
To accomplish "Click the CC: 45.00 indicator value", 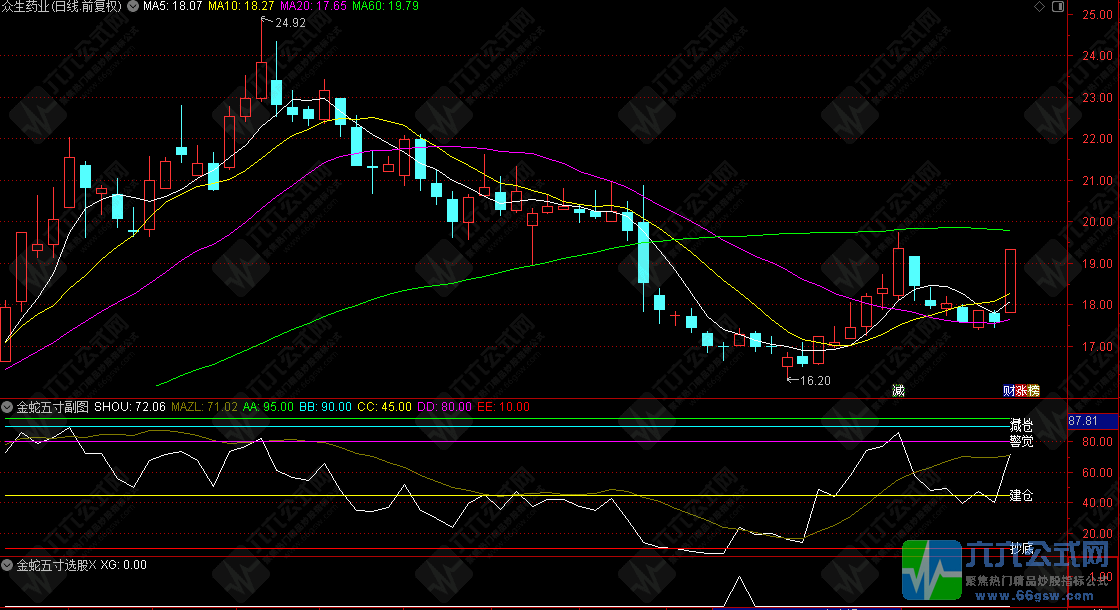I will (384, 407).
